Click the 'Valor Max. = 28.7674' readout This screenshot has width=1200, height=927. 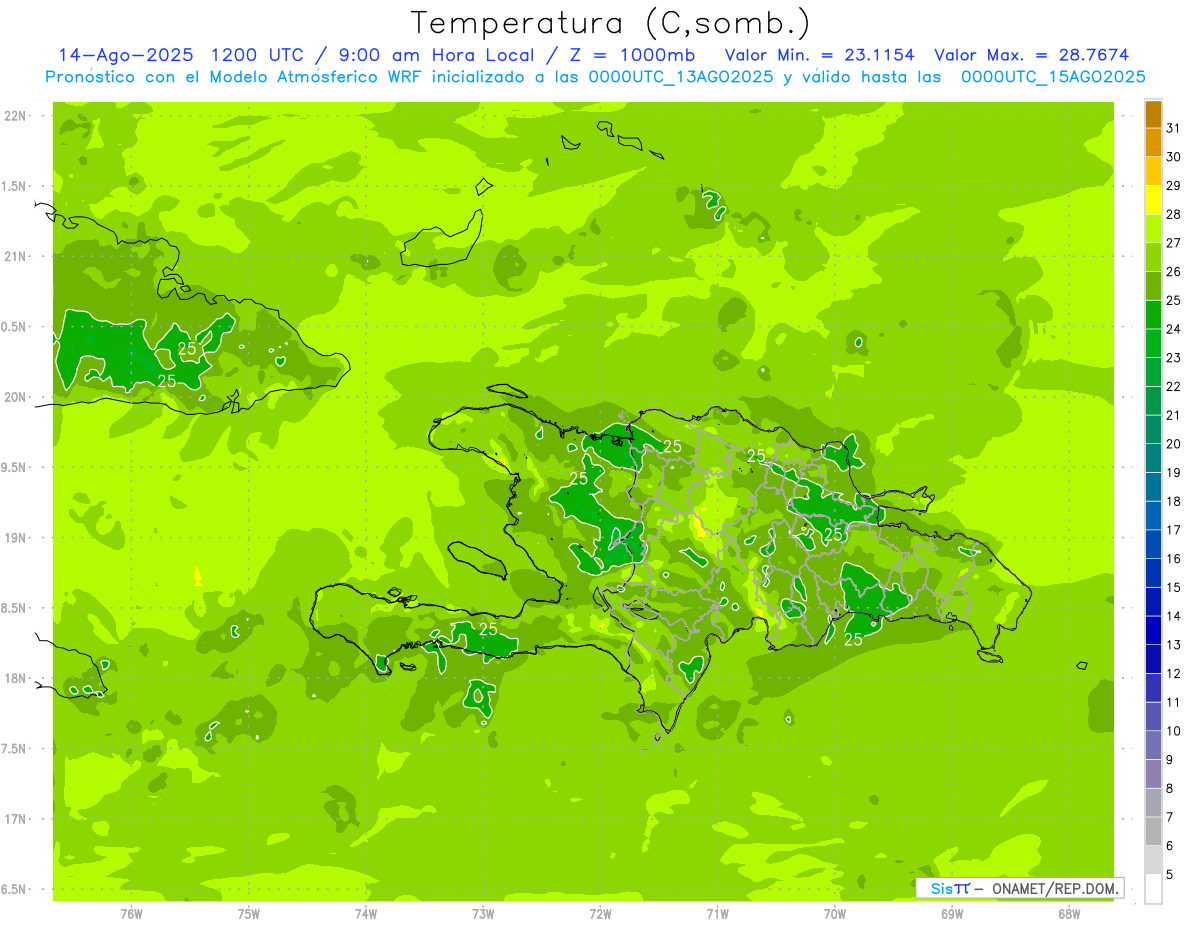pyautogui.click(x=1032, y=55)
